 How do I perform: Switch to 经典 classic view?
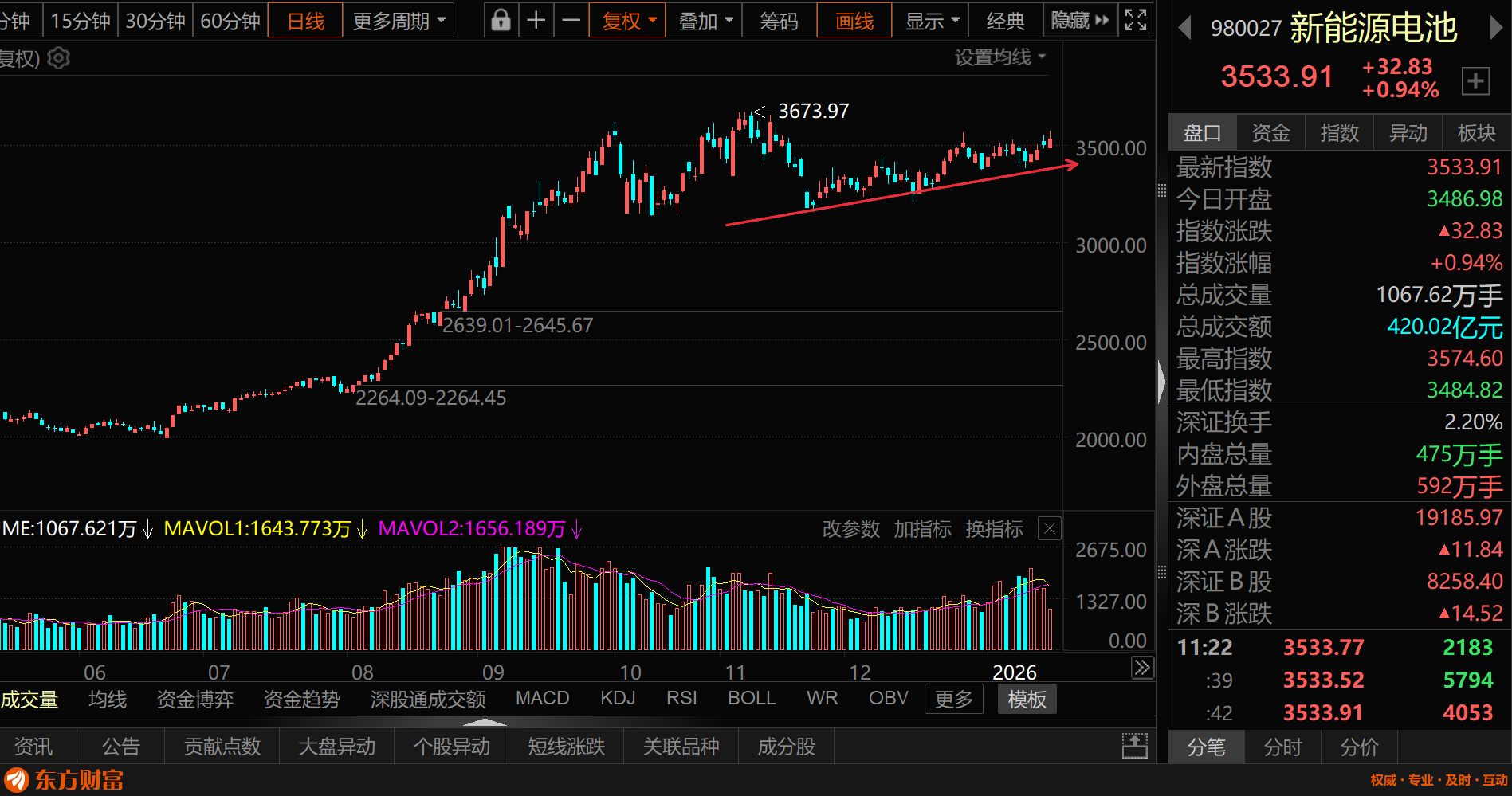(1005, 21)
